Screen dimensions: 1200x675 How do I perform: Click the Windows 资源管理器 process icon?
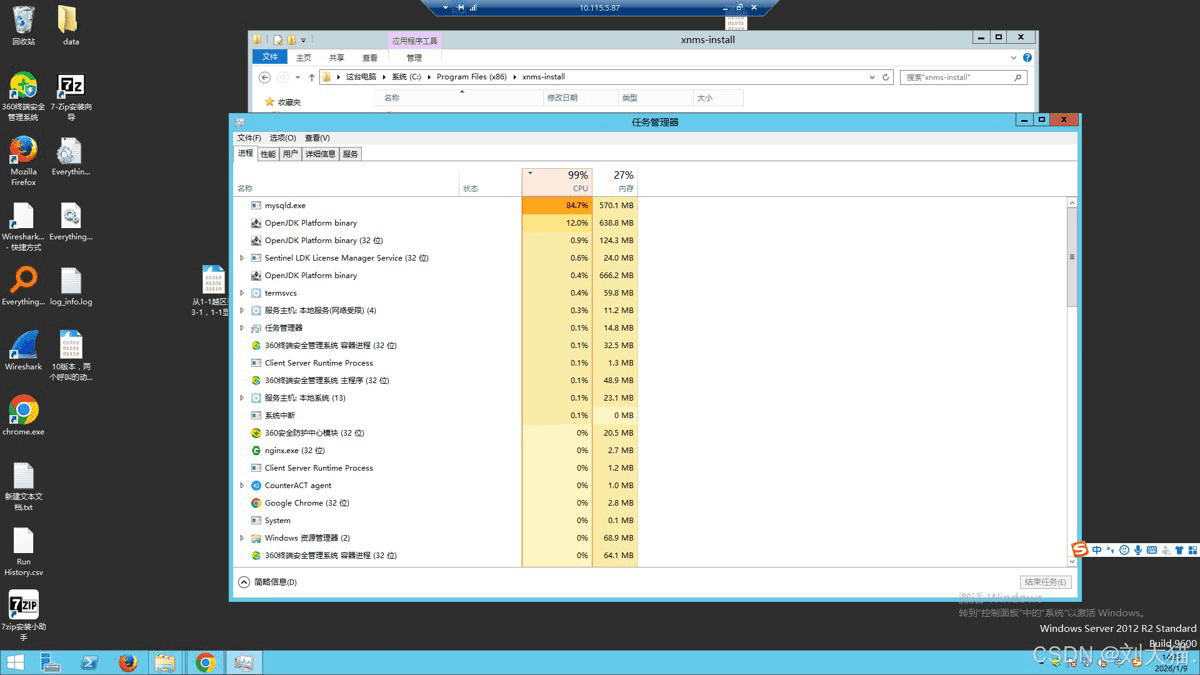(256, 538)
